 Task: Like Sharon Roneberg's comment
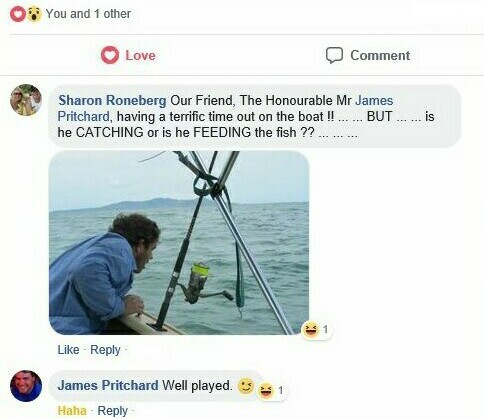click(68, 350)
